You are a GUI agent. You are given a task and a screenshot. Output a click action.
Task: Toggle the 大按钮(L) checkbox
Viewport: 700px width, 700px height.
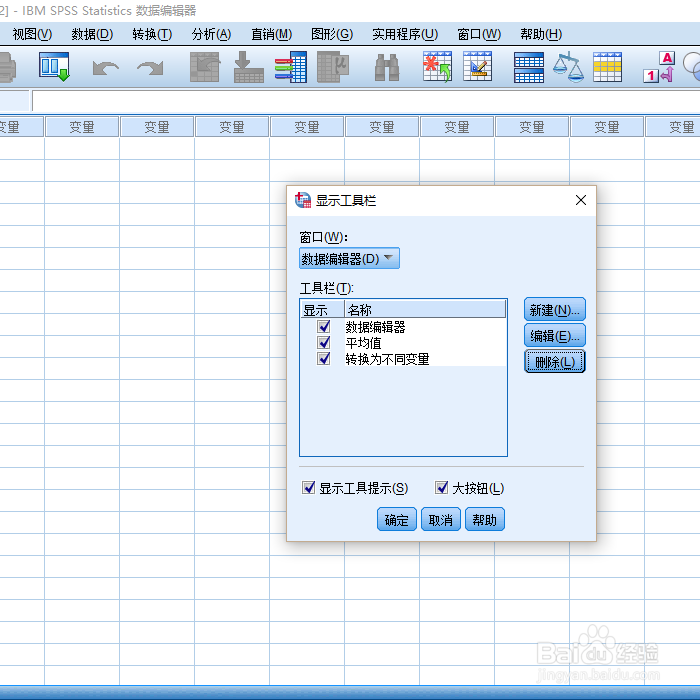(x=442, y=488)
